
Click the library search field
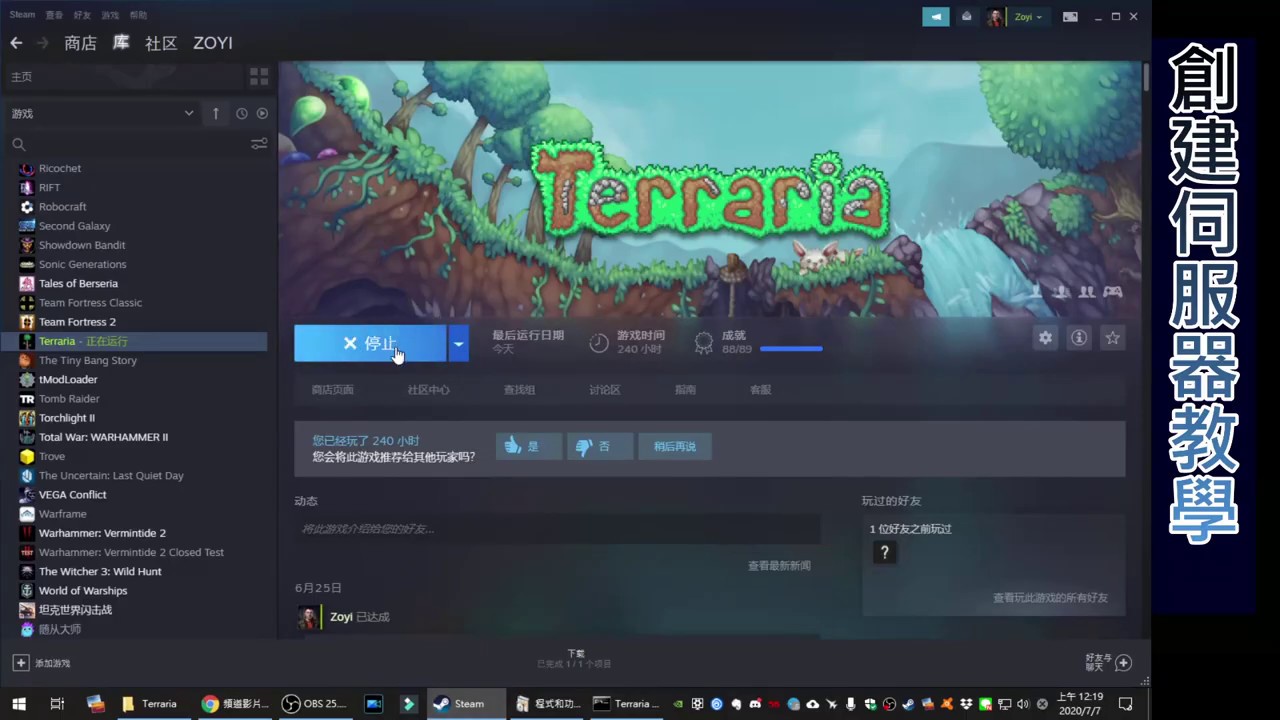[128, 144]
